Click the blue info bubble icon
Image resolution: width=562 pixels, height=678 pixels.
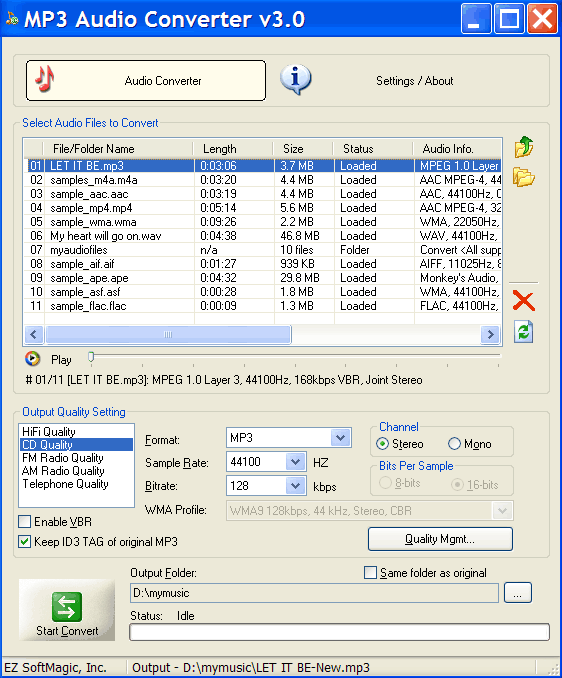click(296, 80)
